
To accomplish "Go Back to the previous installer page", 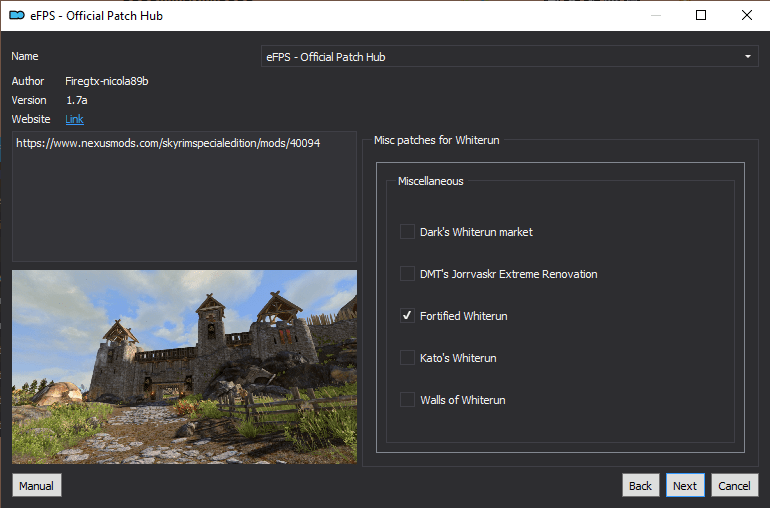I will (x=640, y=485).
